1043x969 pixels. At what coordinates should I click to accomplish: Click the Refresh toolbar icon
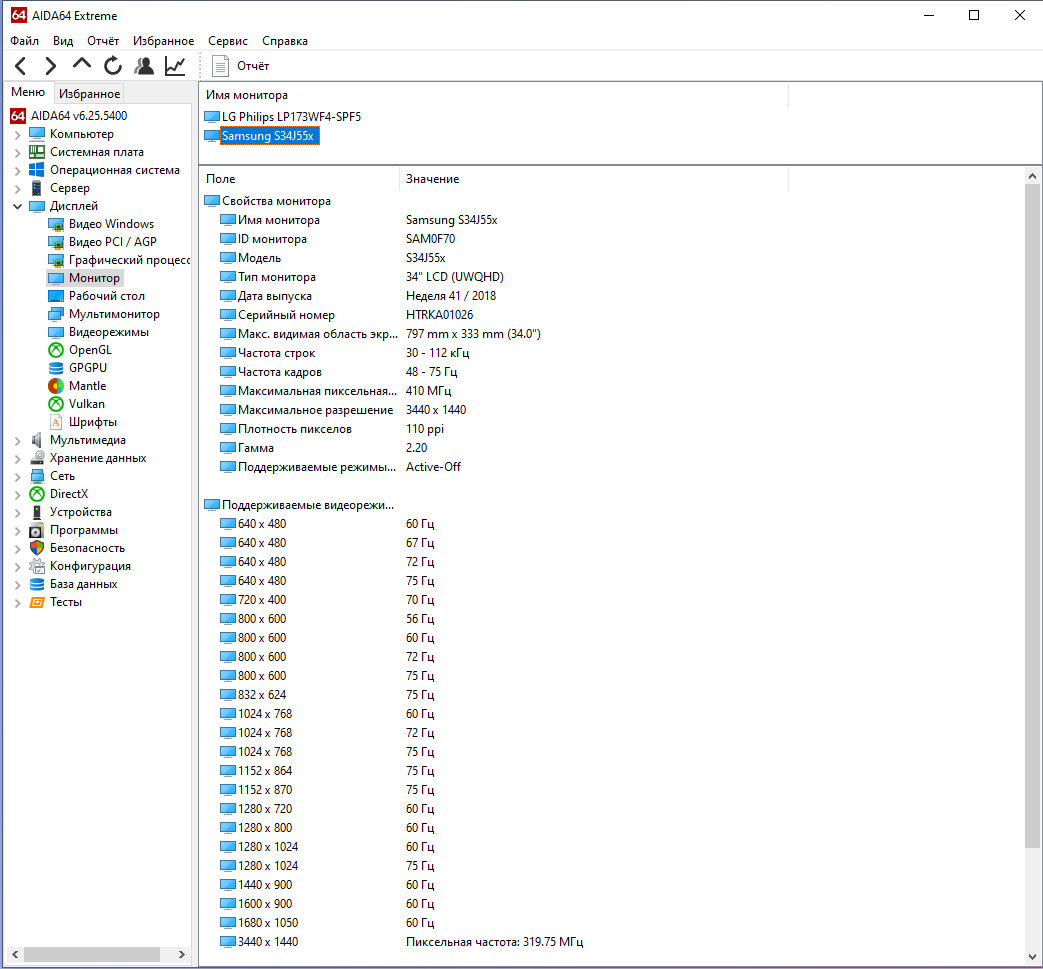click(x=113, y=66)
